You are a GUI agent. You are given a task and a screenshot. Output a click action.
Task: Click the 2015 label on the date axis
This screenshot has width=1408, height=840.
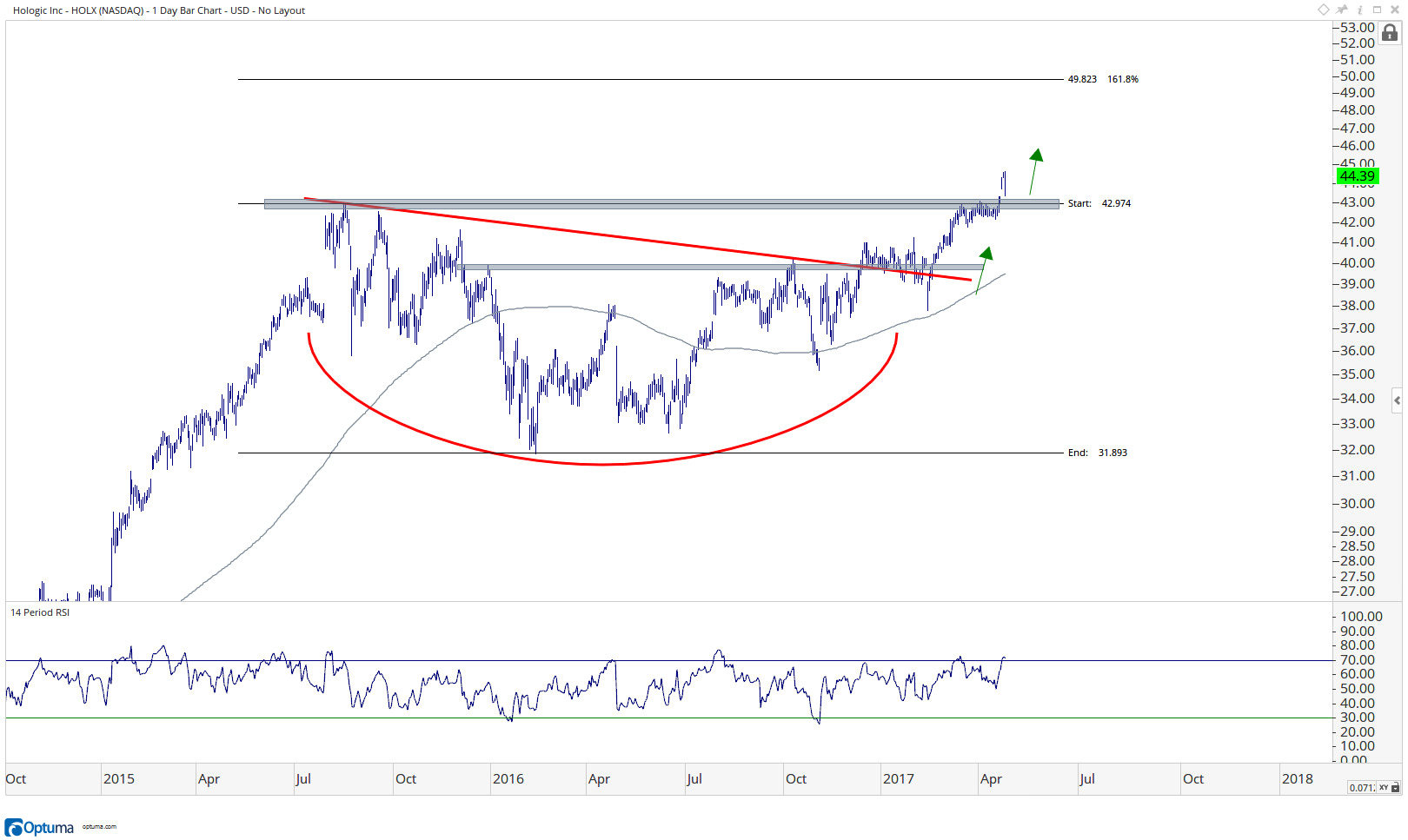119,779
